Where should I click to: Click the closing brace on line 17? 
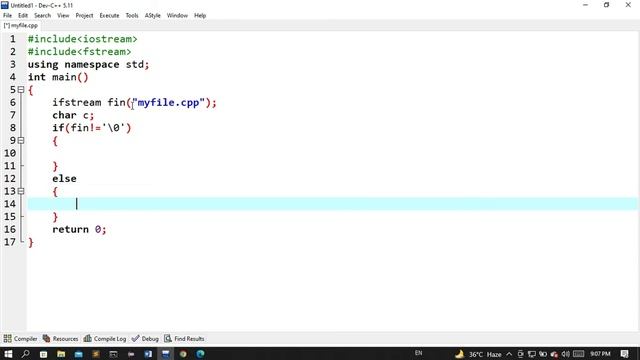(31, 242)
